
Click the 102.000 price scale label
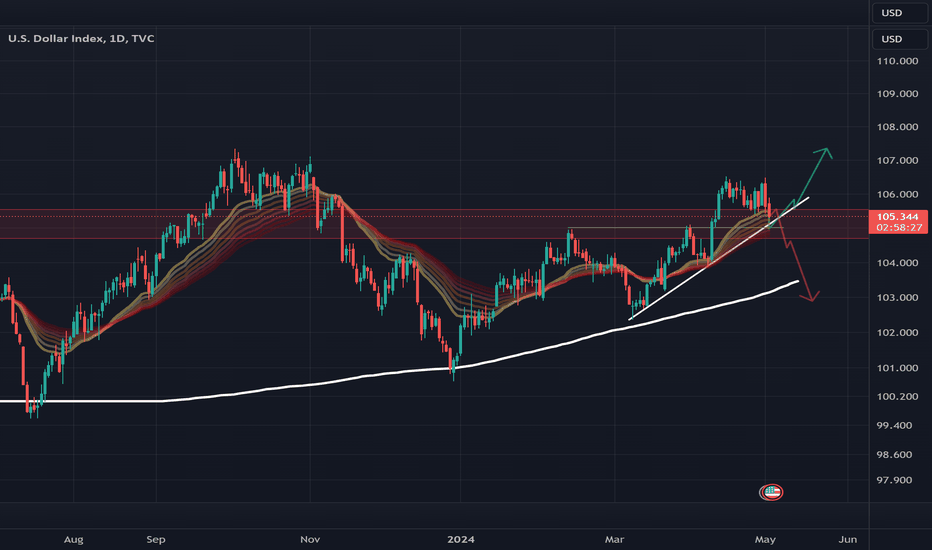(898, 332)
